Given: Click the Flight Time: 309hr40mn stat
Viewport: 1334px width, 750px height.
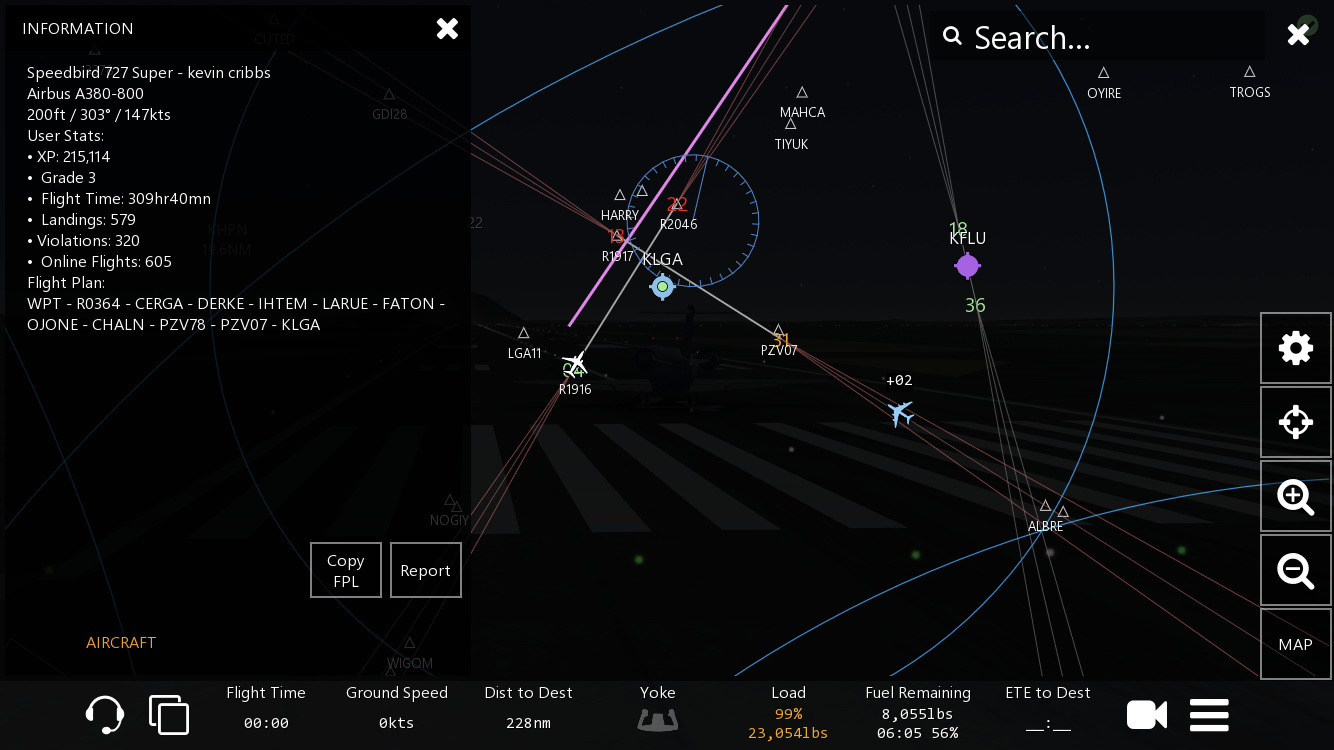Looking at the screenshot, I should [x=119, y=199].
